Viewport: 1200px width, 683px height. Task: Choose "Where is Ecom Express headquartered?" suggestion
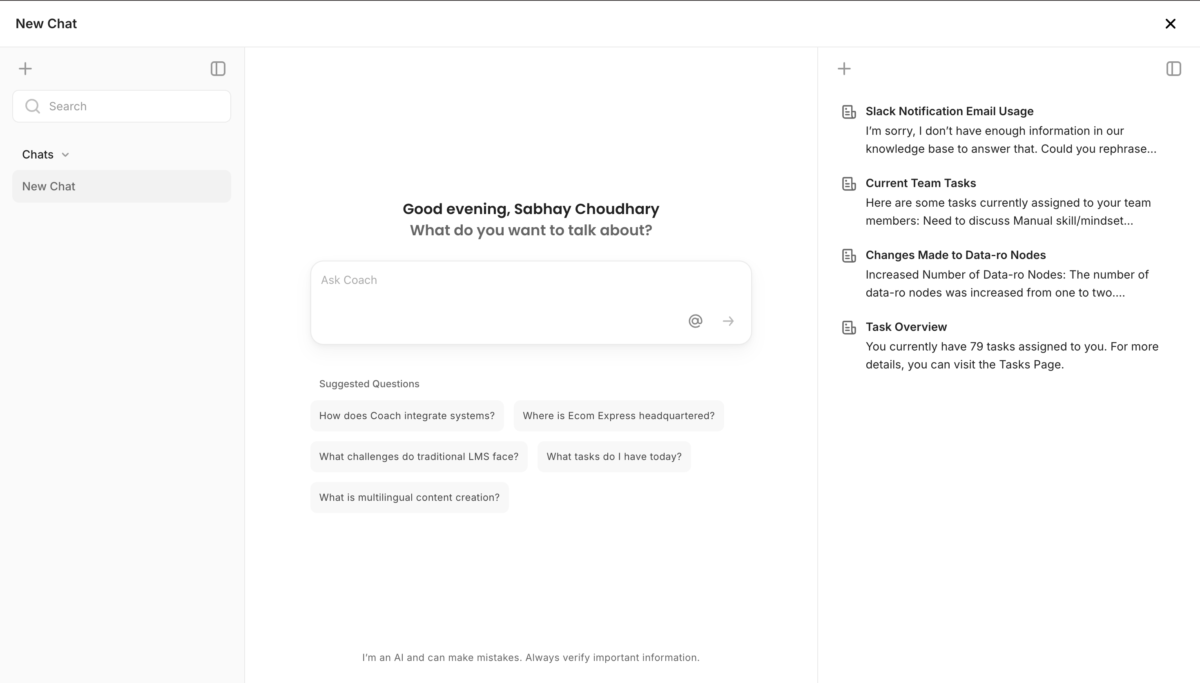(618, 416)
